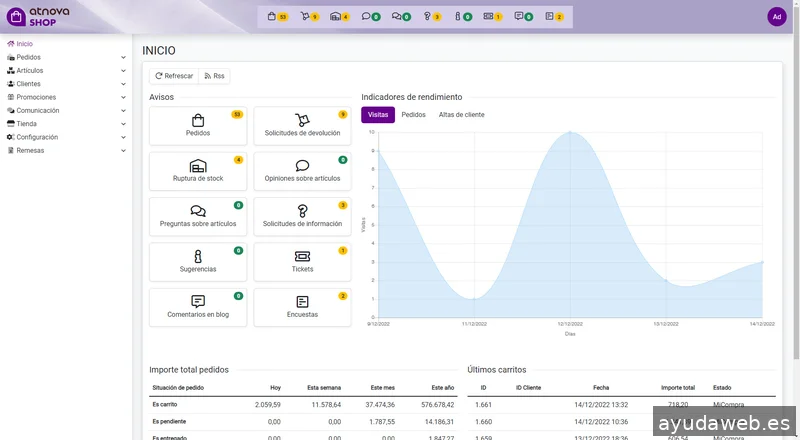Click cart ID 1.660 in Últimos carritos
This screenshot has height=440, width=800.
pyautogui.click(x=483, y=422)
